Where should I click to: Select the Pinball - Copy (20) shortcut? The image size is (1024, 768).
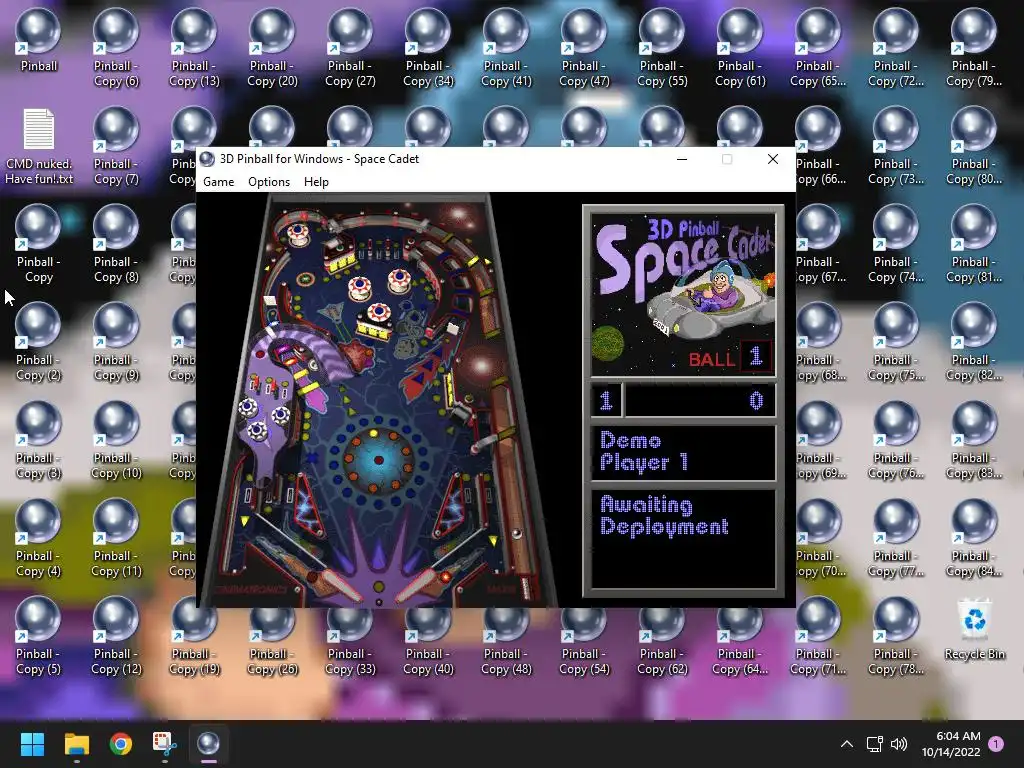pos(272,48)
